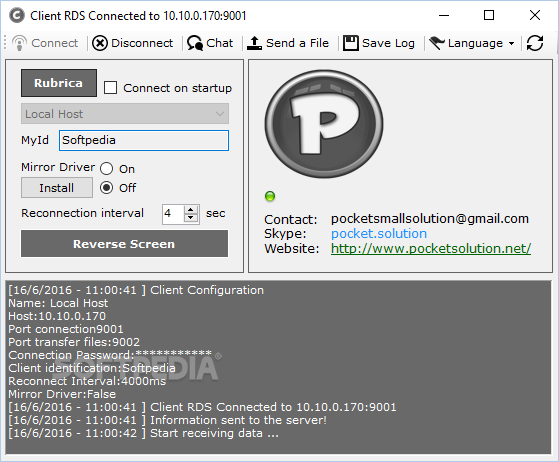Click 'Name: Local Host' log line
559x462 pixels.
click(x=58, y=303)
